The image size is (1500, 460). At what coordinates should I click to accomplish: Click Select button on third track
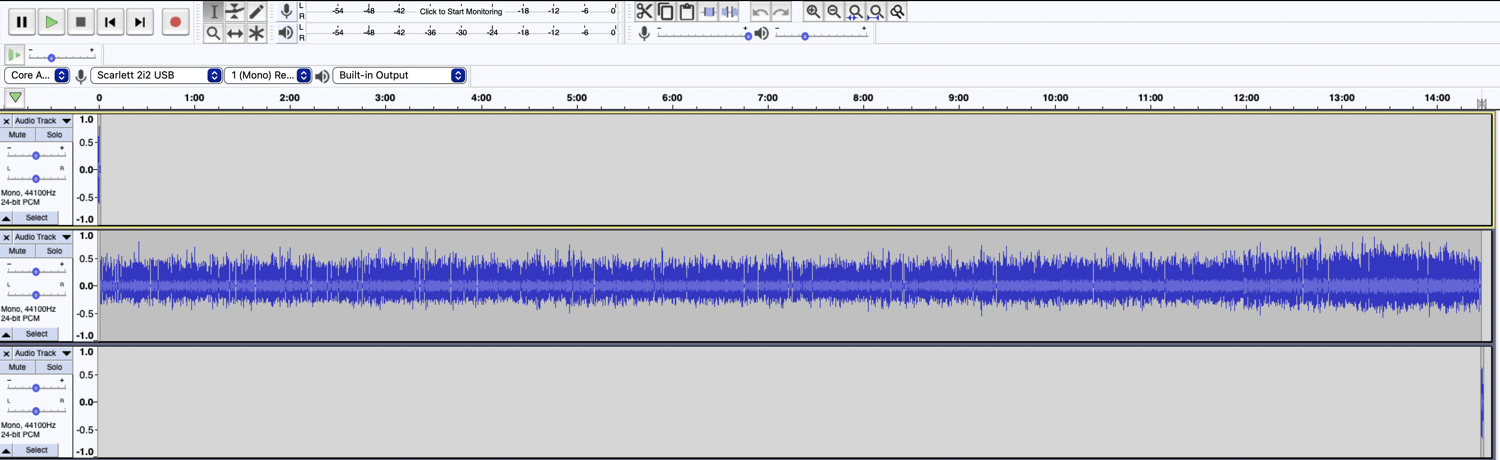pos(37,450)
